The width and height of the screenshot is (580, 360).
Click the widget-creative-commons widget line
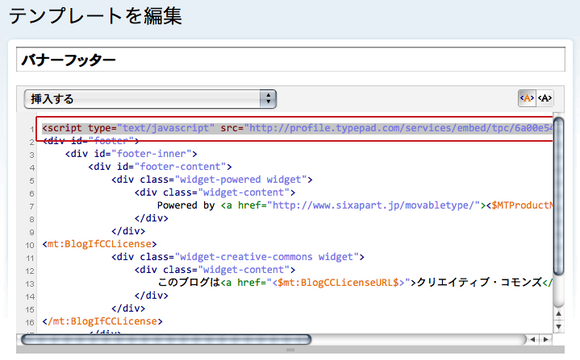tap(238, 257)
